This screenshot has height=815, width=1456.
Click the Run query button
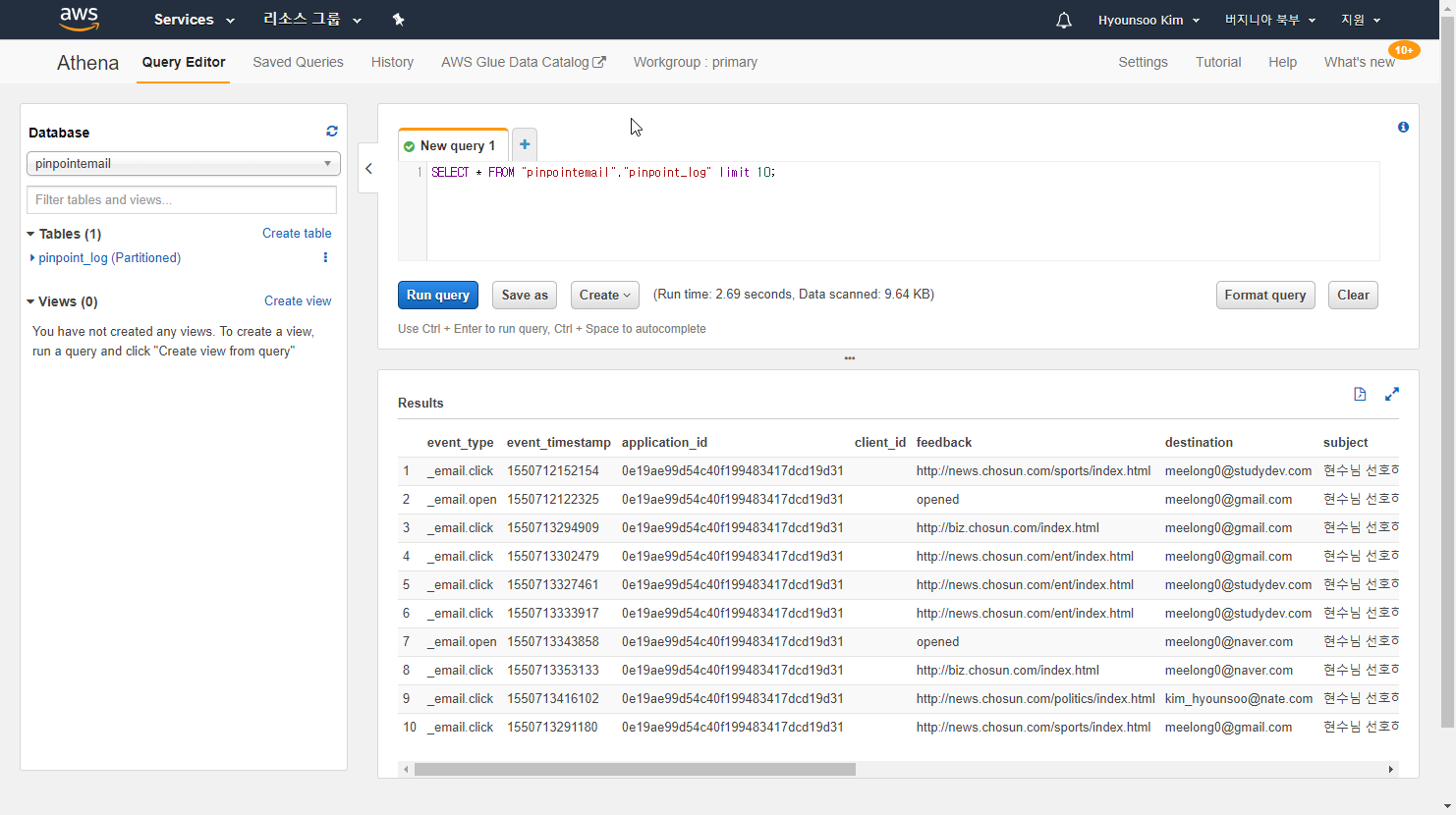[x=438, y=295]
